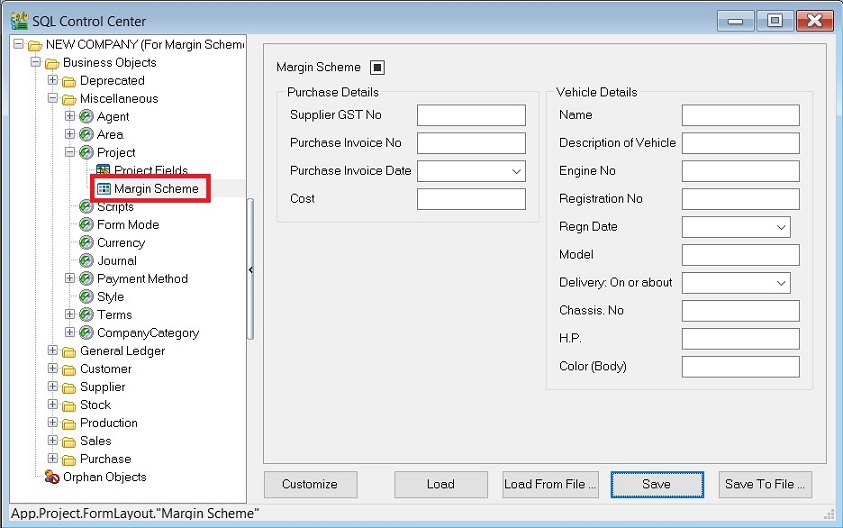Open Delivery: On or about dropdown
This screenshot has height=528, width=843.
point(781,283)
